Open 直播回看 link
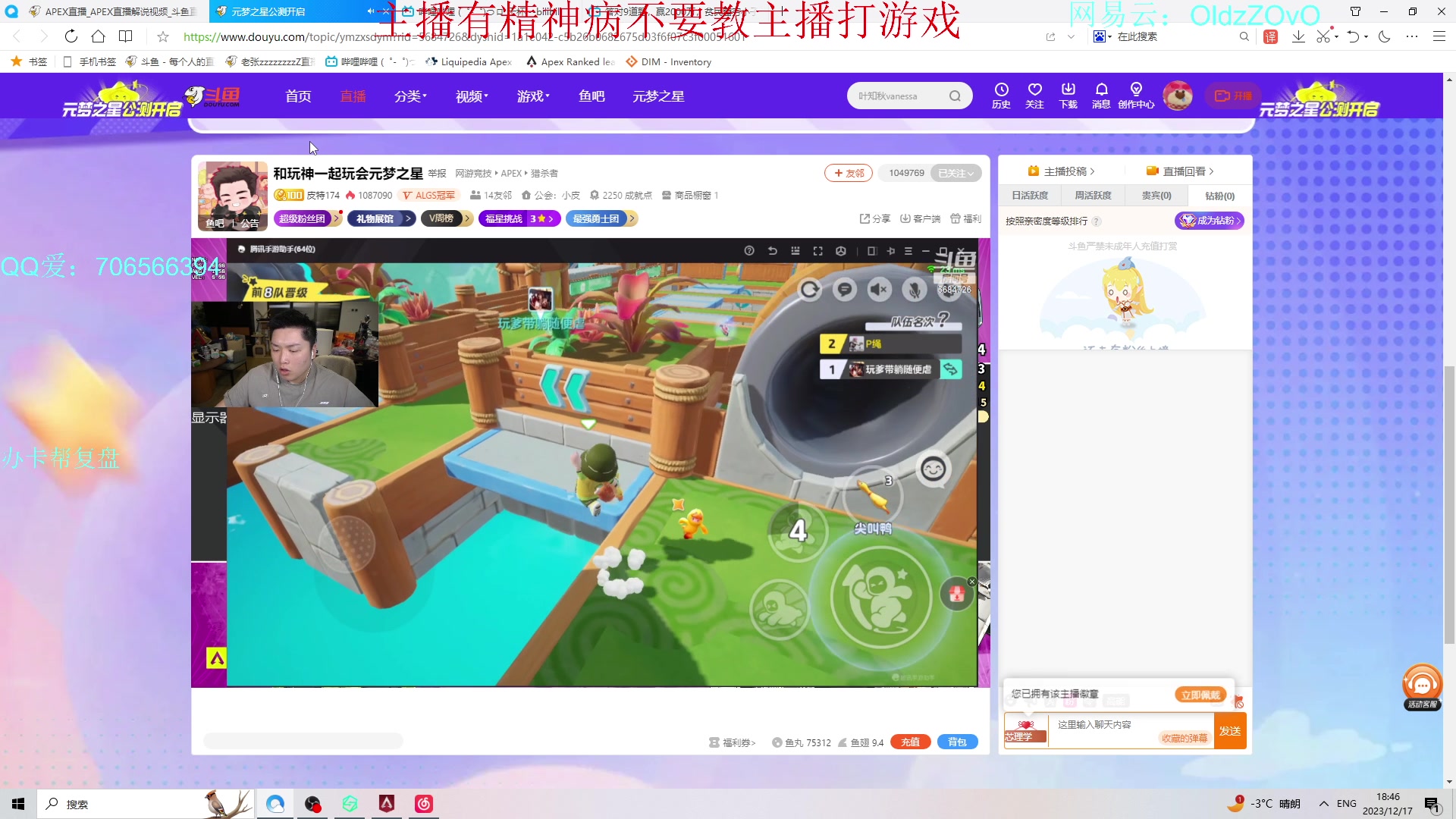This screenshot has height=819, width=1456. coord(1180,171)
